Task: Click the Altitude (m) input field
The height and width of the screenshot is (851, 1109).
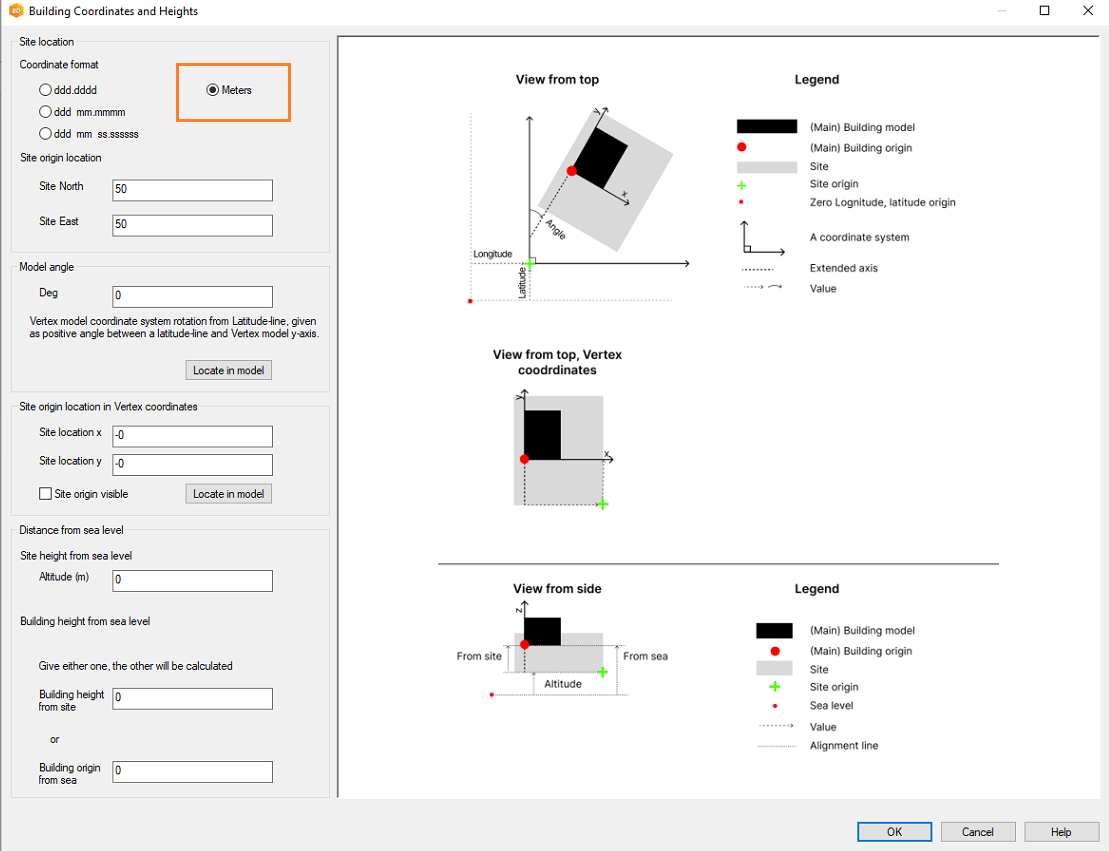Action: pos(192,580)
